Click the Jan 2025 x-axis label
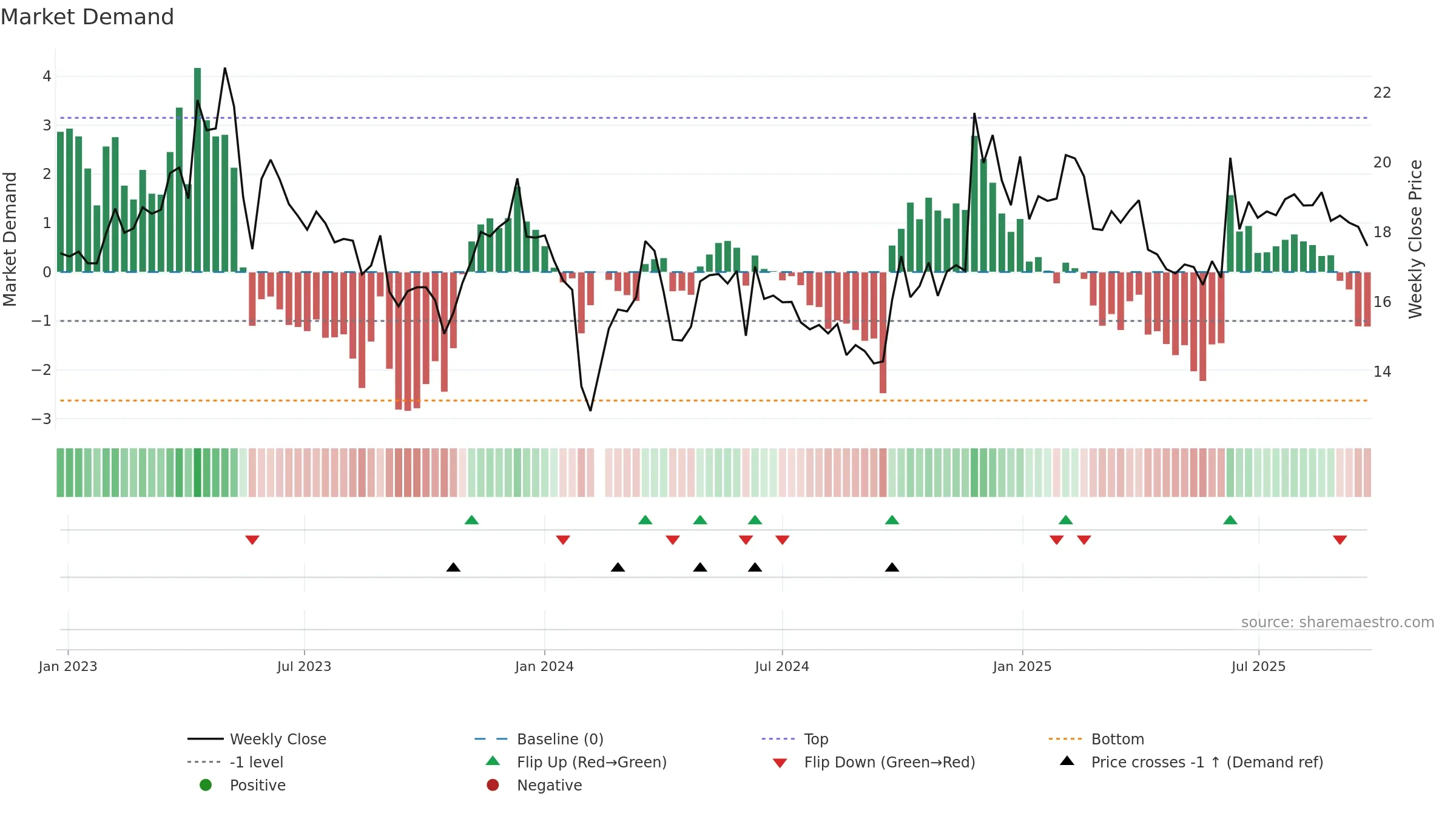The width and height of the screenshot is (1456, 819). [x=1022, y=667]
